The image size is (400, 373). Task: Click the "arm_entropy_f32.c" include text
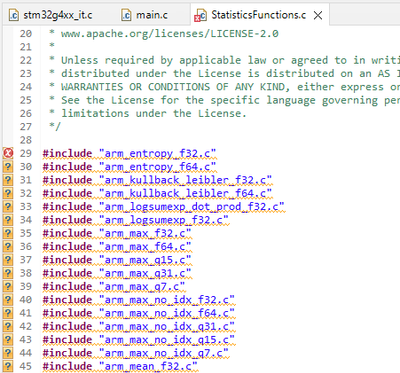tap(158, 153)
